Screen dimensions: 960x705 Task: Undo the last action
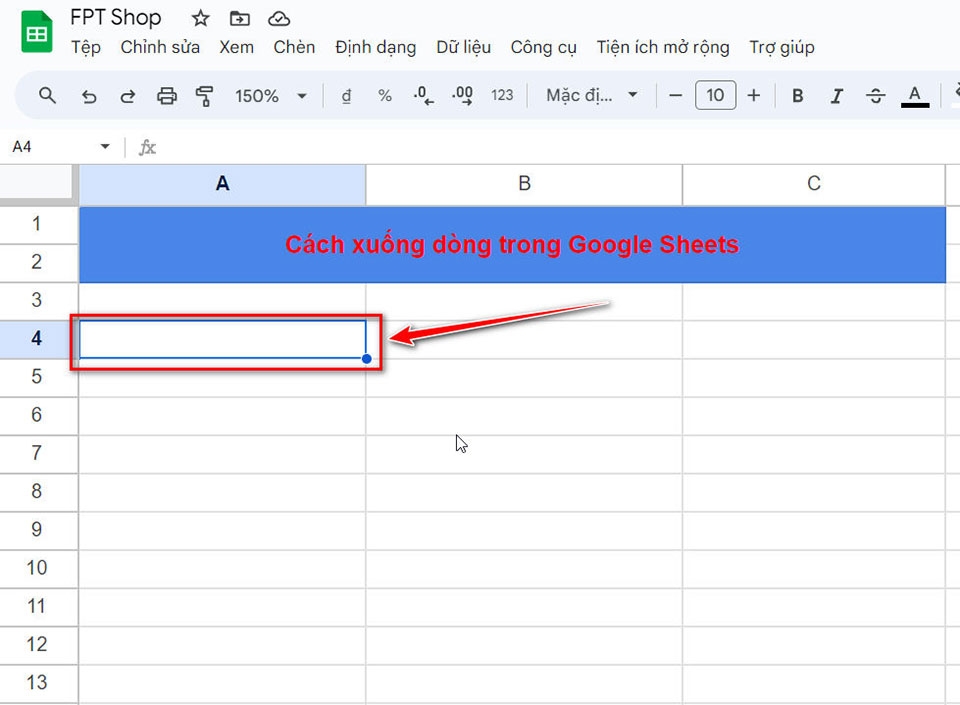coord(89,95)
